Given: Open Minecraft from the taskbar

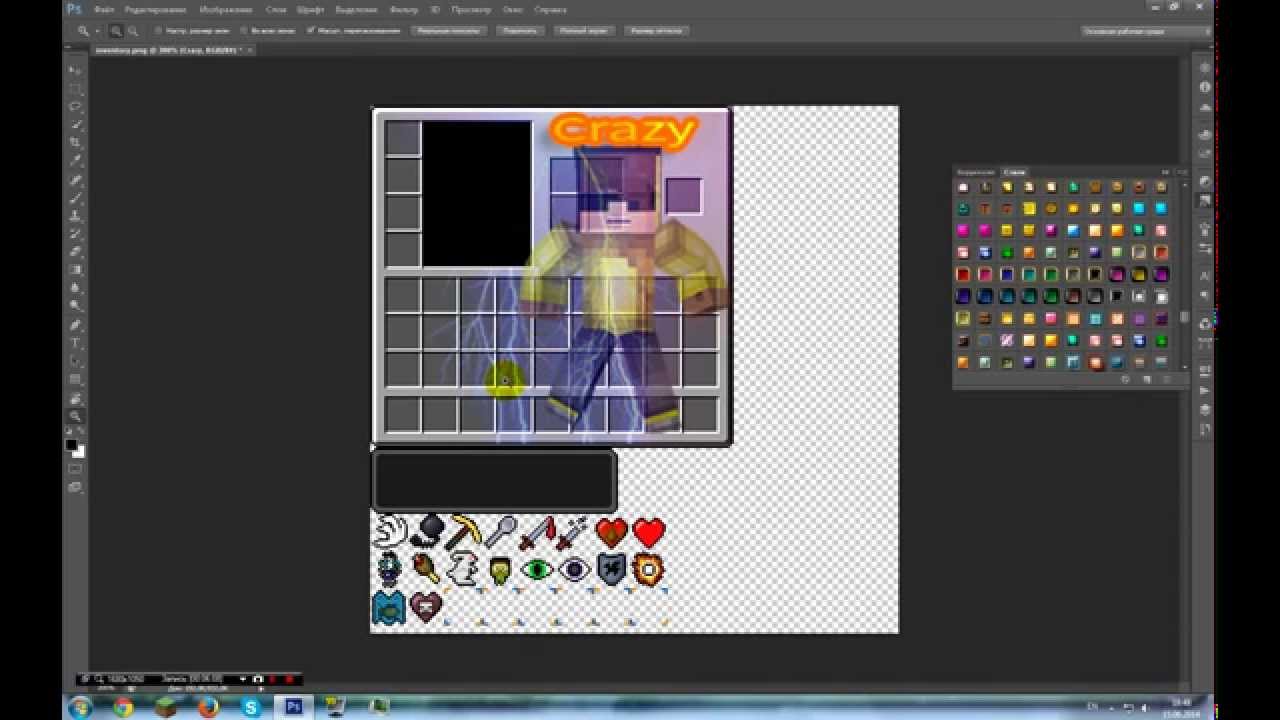Looking at the screenshot, I should [166, 707].
